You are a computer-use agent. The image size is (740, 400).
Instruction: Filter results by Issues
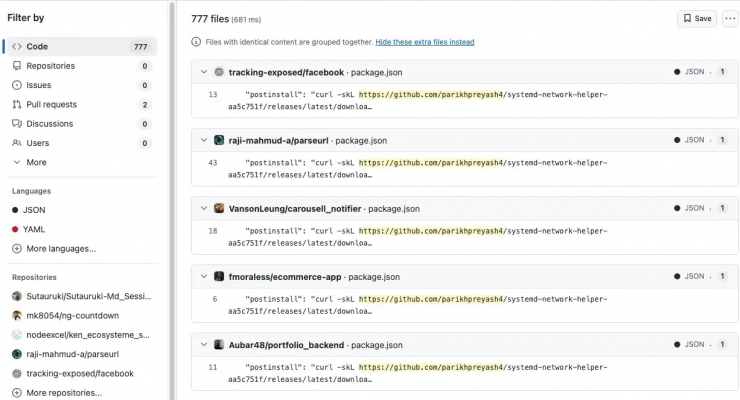coord(82,85)
